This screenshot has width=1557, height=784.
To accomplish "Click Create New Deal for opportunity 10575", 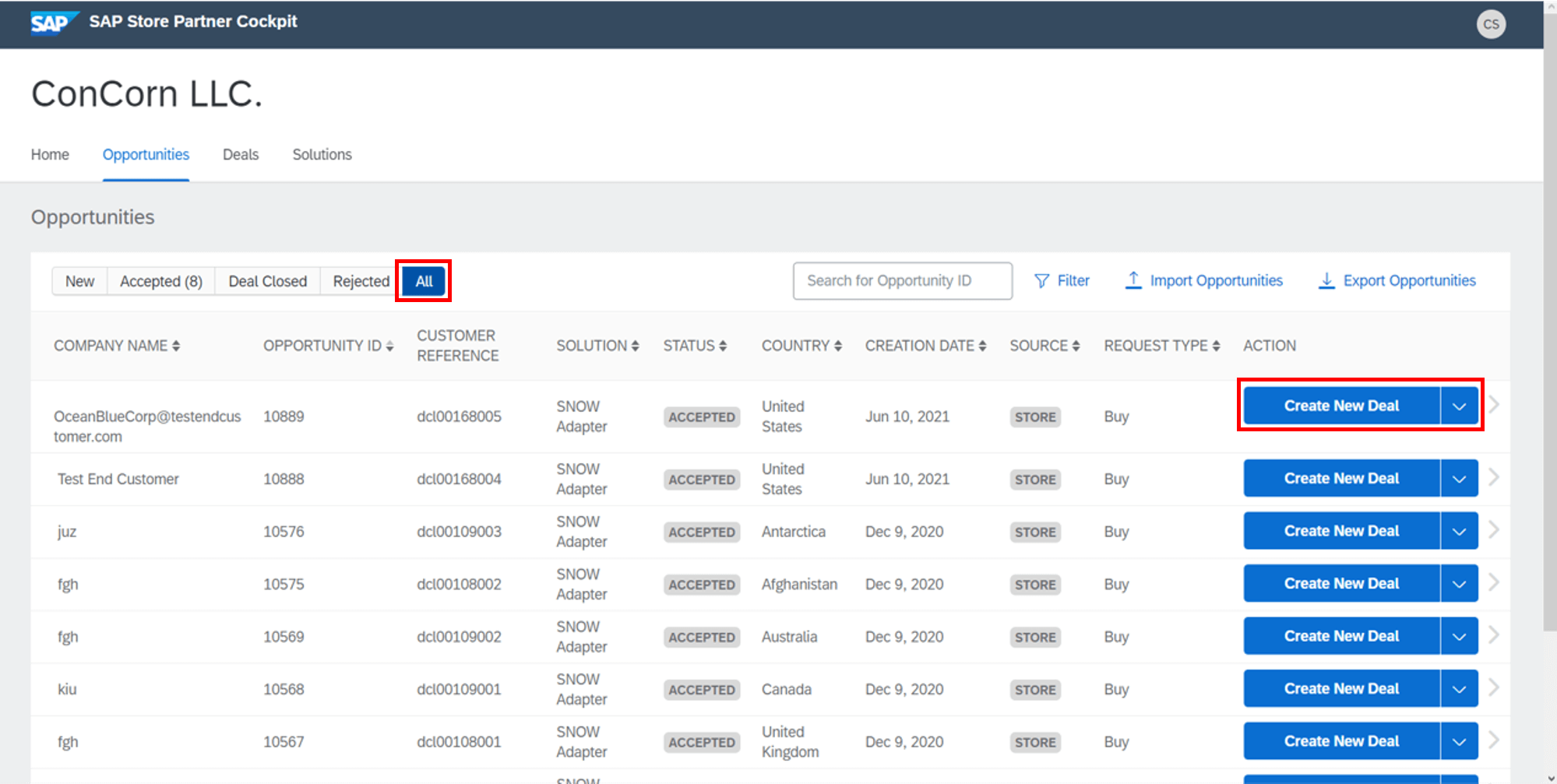I will [1340, 583].
